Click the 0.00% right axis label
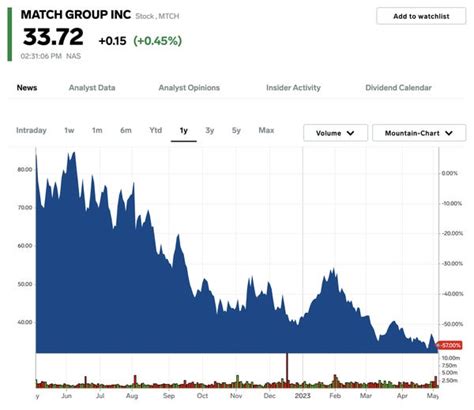 coord(450,173)
